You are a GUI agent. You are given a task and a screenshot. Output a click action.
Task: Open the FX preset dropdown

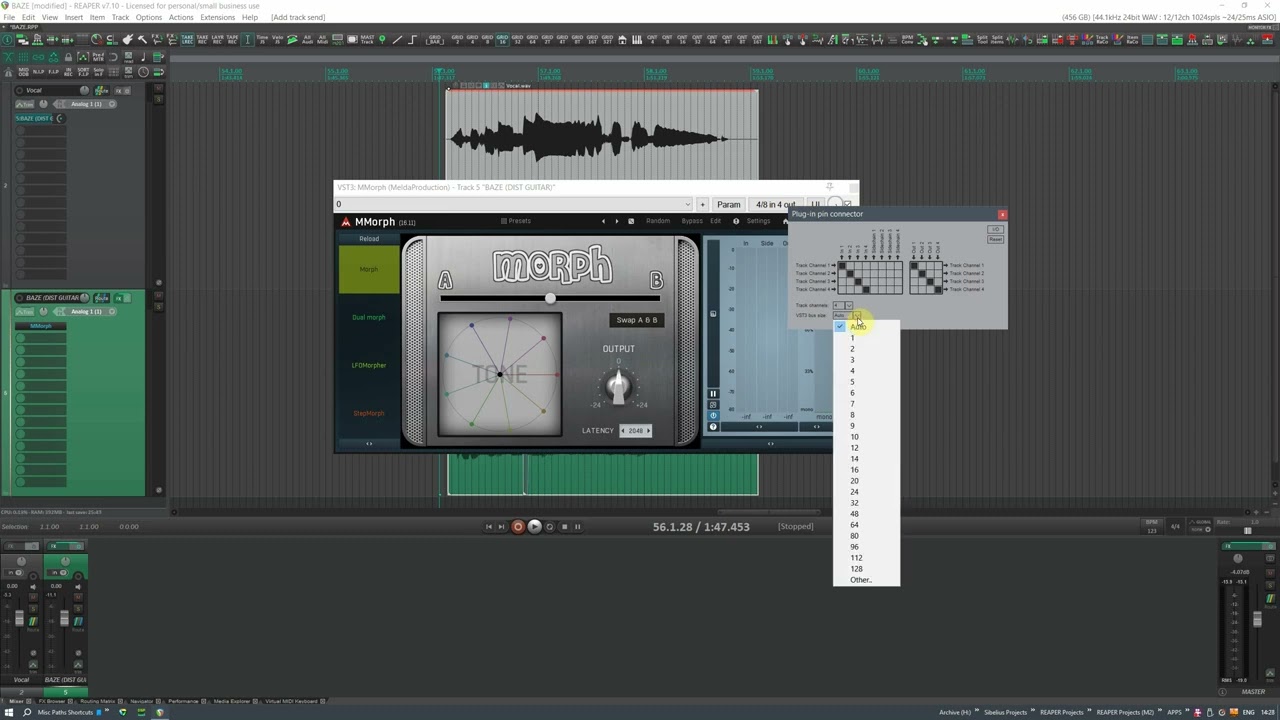click(x=687, y=205)
